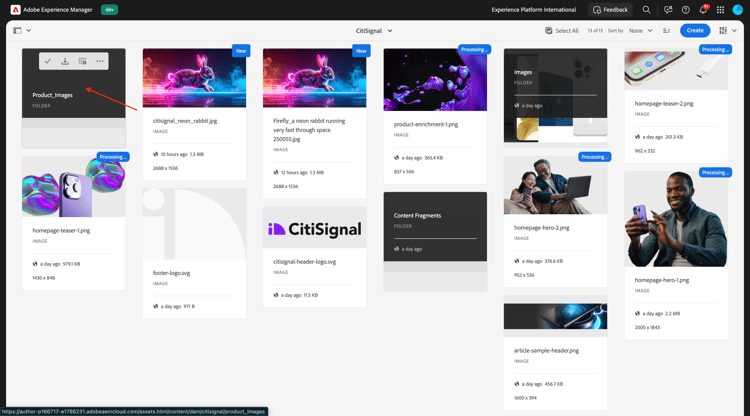Open the article-sample-header.png thumbnail
750x416 pixels.
click(555, 316)
